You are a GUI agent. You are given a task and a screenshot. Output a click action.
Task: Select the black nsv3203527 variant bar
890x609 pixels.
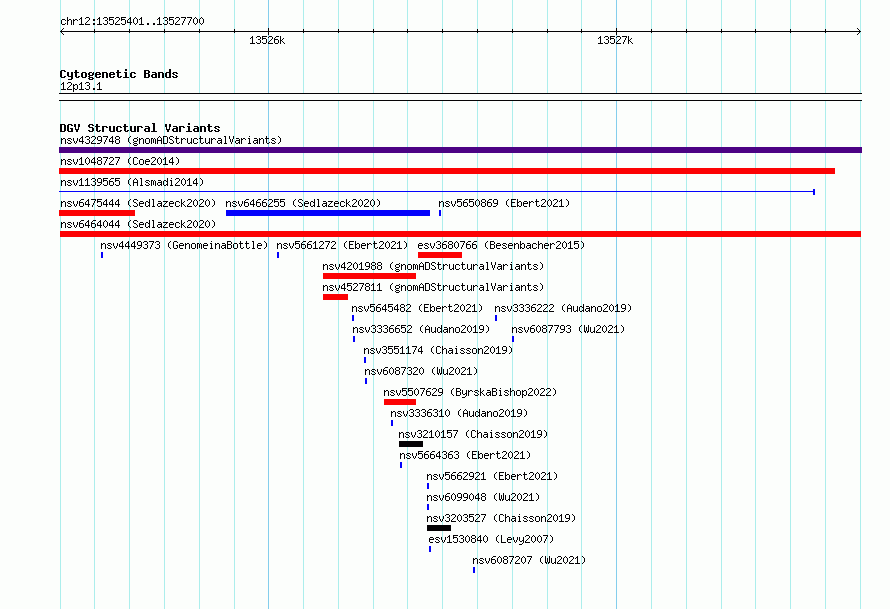click(x=439, y=528)
